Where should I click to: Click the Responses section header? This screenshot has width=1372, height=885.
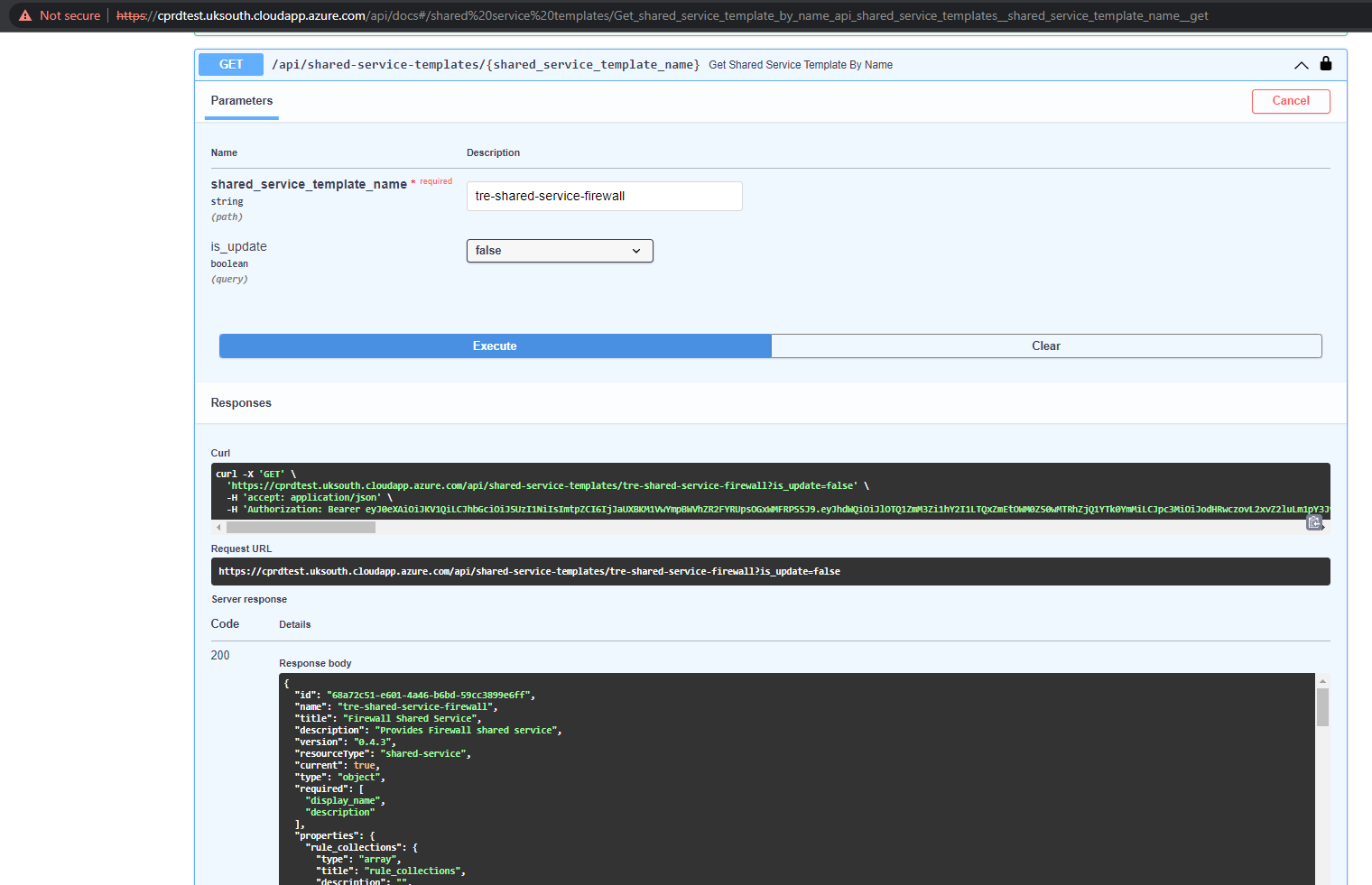click(241, 402)
